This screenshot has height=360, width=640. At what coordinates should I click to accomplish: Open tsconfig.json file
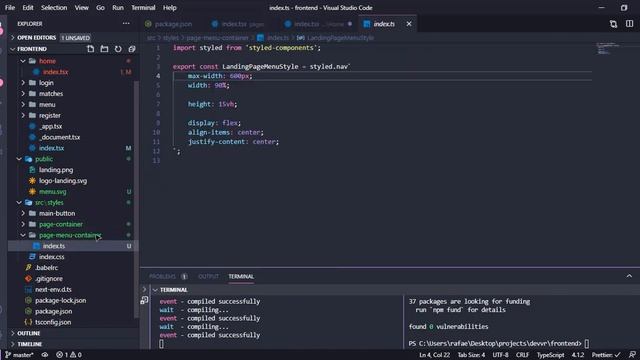[53, 322]
